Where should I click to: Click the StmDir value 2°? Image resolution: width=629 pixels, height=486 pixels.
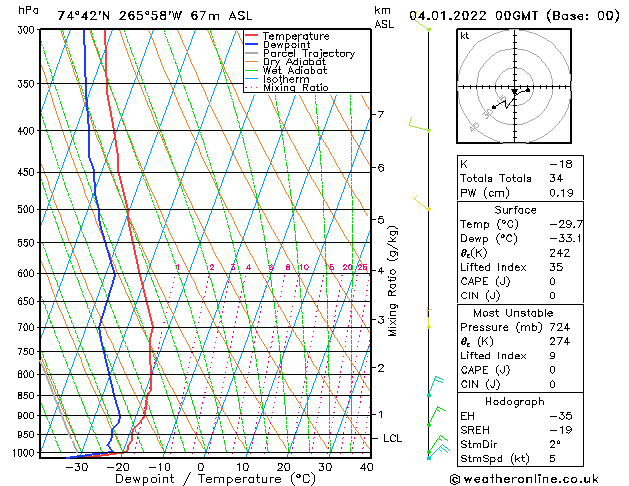[555, 444]
